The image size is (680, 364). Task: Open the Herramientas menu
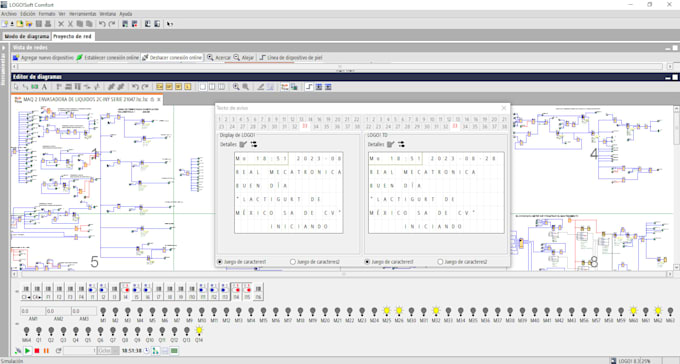(x=82, y=14)
